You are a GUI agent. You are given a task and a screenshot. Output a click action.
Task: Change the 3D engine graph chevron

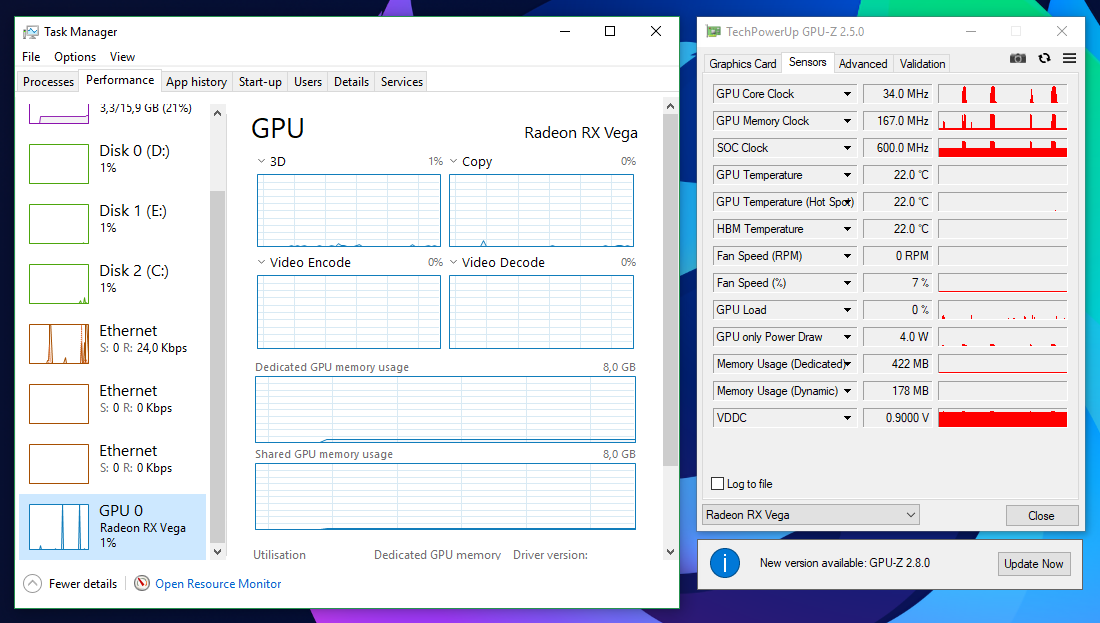tap(261, 161)
